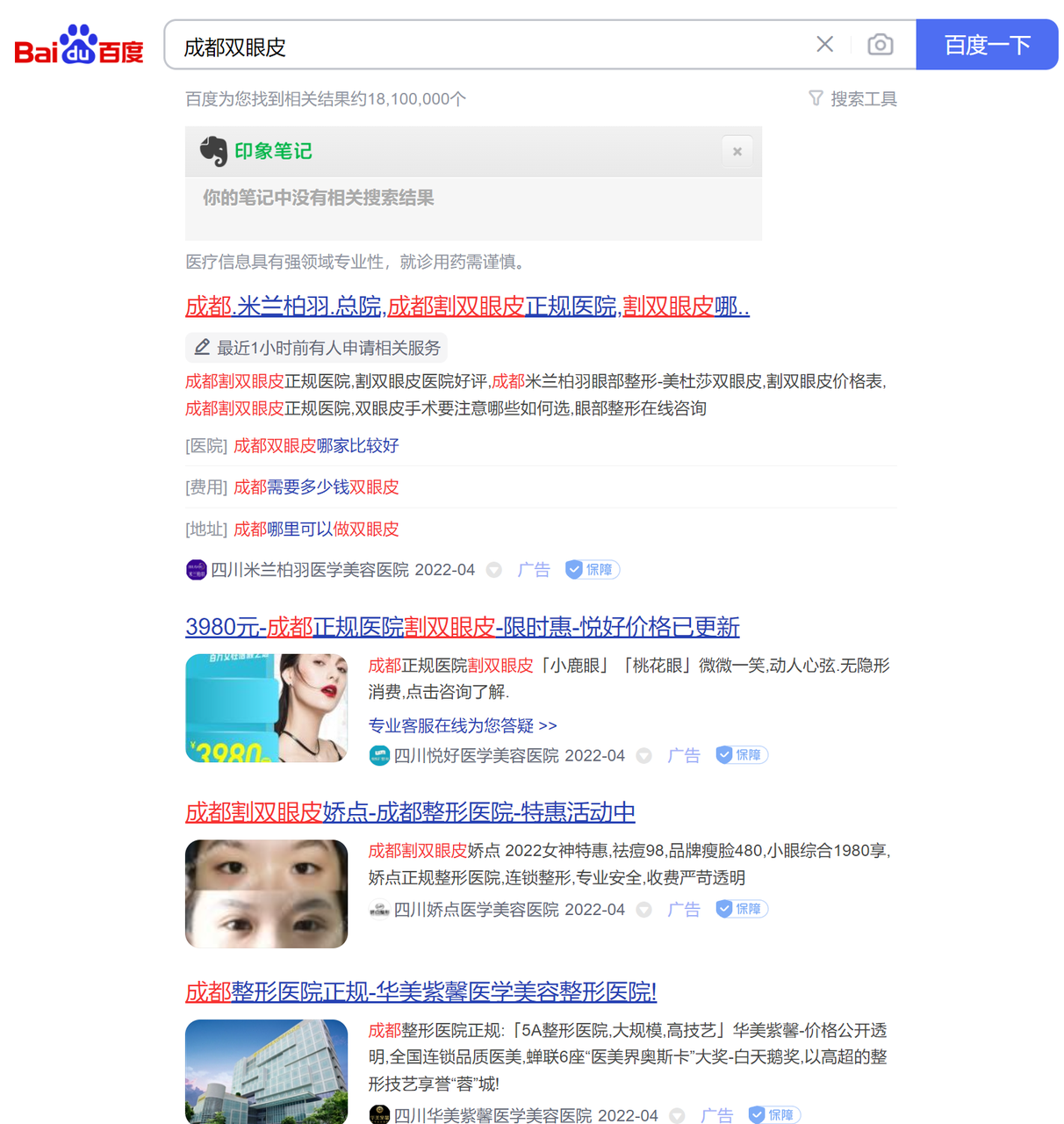Image resolution: width=1064 pixels, height=1124 pixels.
Task: Open sublink 成都双眼皮哪家比较好
Action: (316, 446)
